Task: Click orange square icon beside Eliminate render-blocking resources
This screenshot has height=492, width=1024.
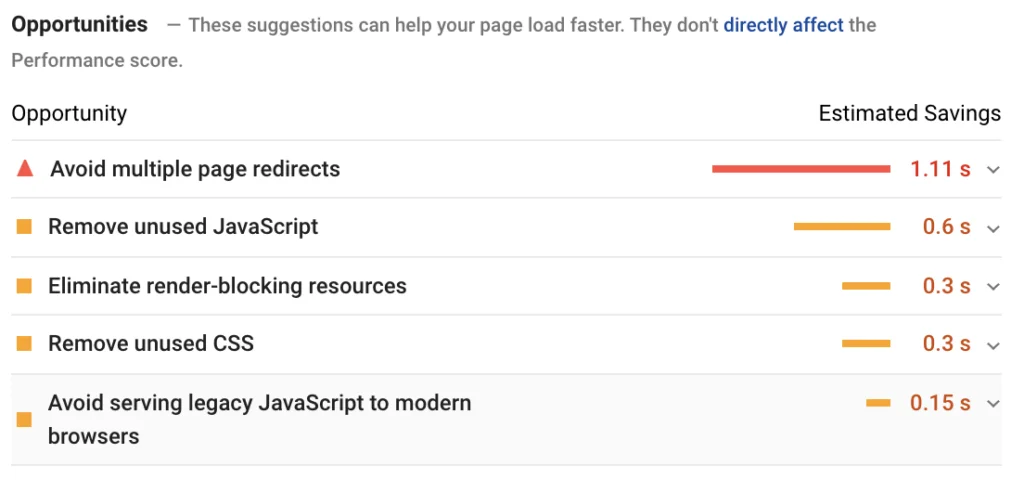Action: click(x=24, y=286)
